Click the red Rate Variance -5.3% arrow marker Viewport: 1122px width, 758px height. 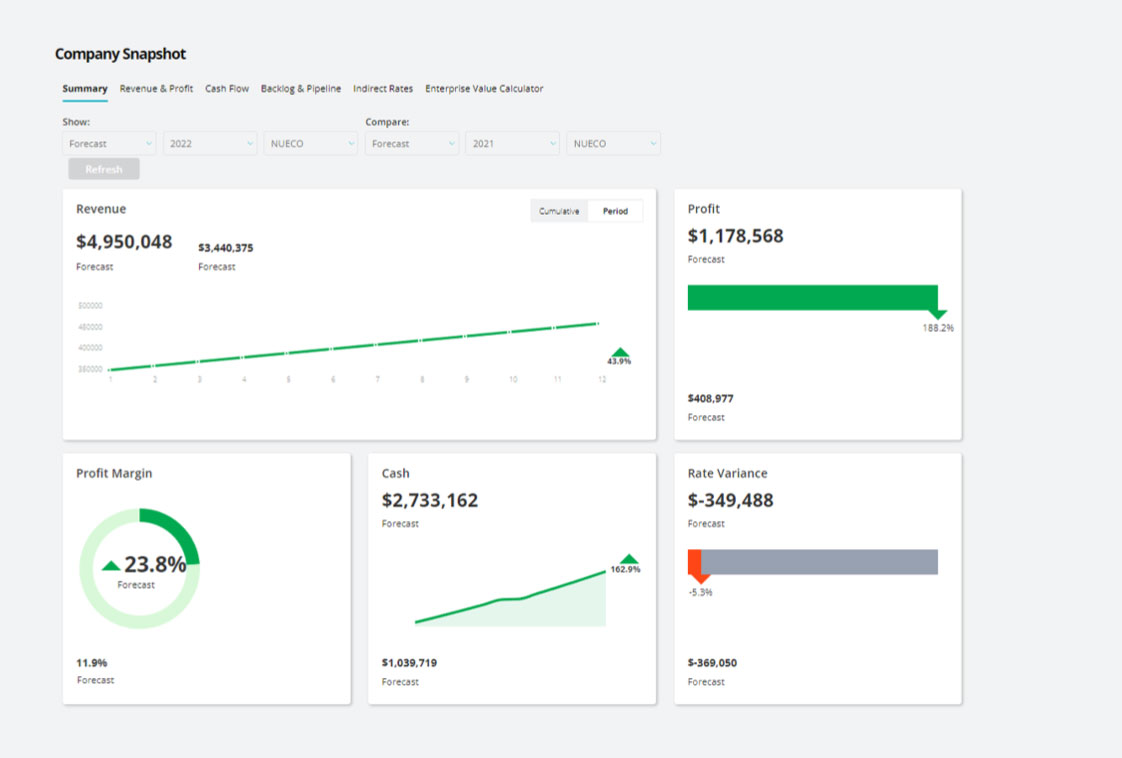pyautogui.click(x=700, y=577)
